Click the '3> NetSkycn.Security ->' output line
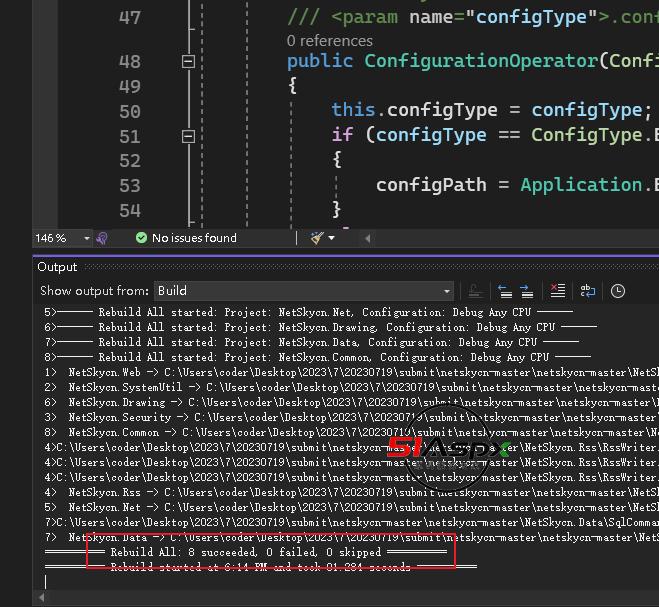 [351, 418]
